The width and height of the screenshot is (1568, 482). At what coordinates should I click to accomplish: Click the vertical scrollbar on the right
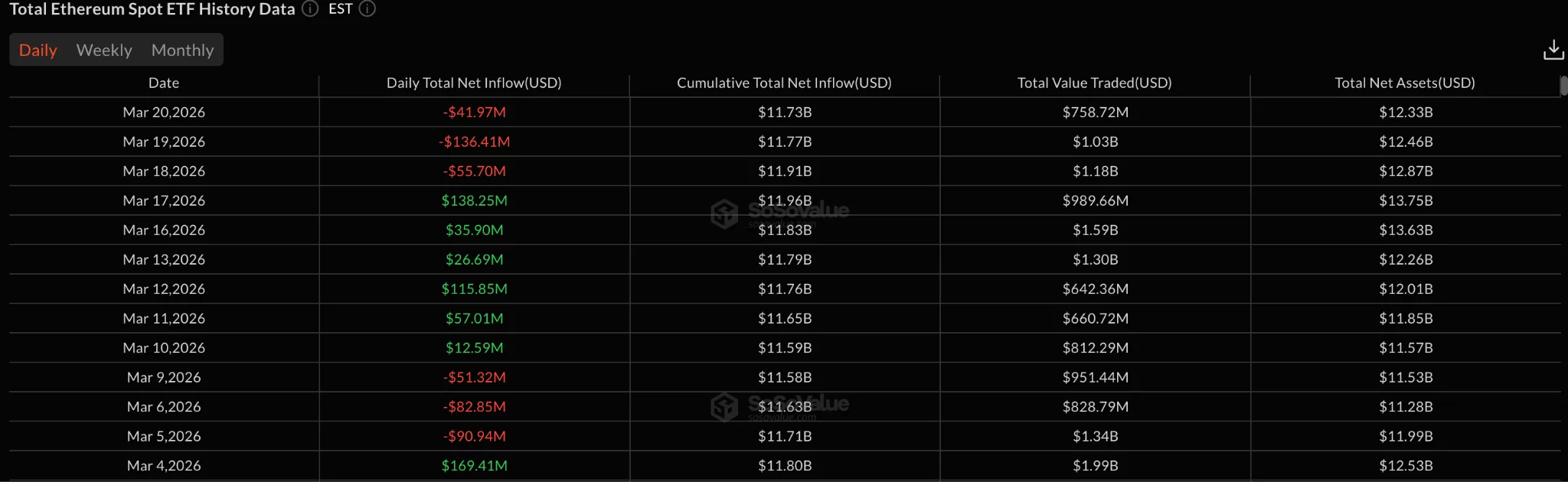coord(1561,86)
